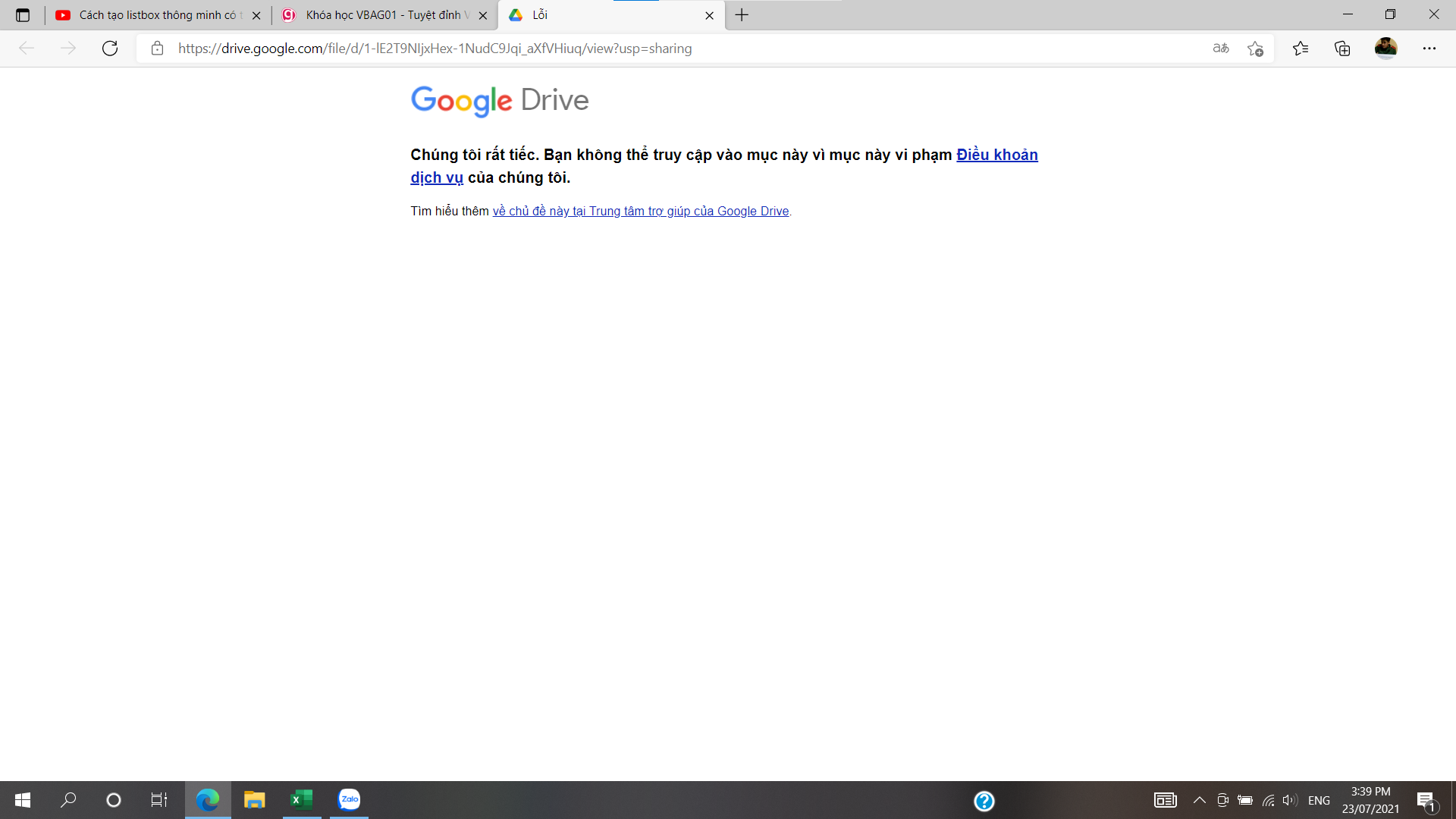Image resolution: width=1456 pixels, height=819 pixels.
Task: Open Cortana from the taskbar
Action: click(114, 800)
